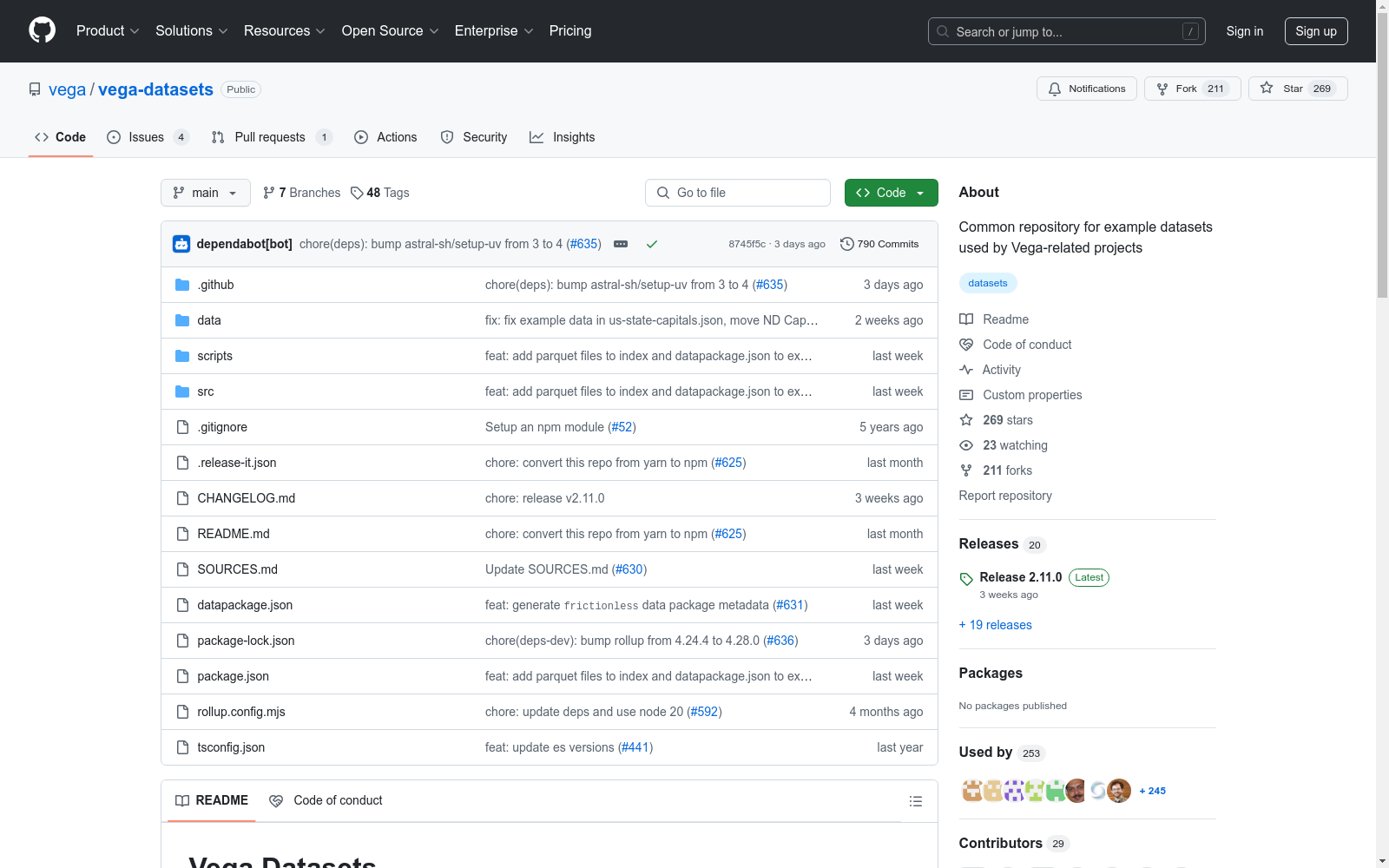Open the datapackage.json file
This screenshot has width=1389, height=868.
pyautogui.click(x=245, y=605)
